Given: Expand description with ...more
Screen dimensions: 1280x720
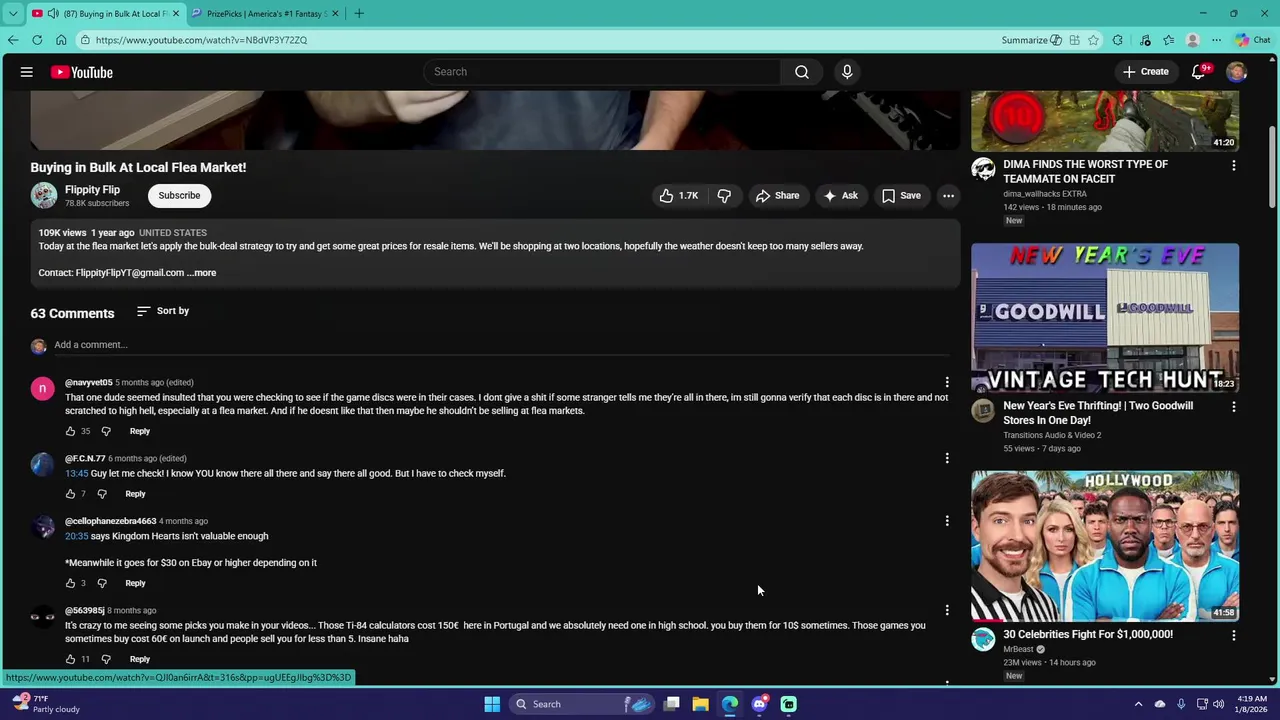Looking at the screenshot, I should pyautogui.click(x=201, y=273).
